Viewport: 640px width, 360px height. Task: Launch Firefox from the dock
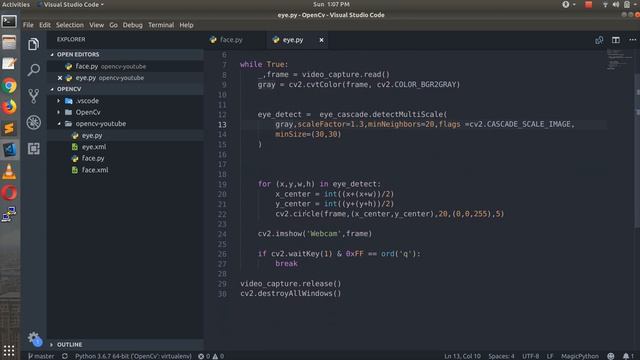point(9,107)
